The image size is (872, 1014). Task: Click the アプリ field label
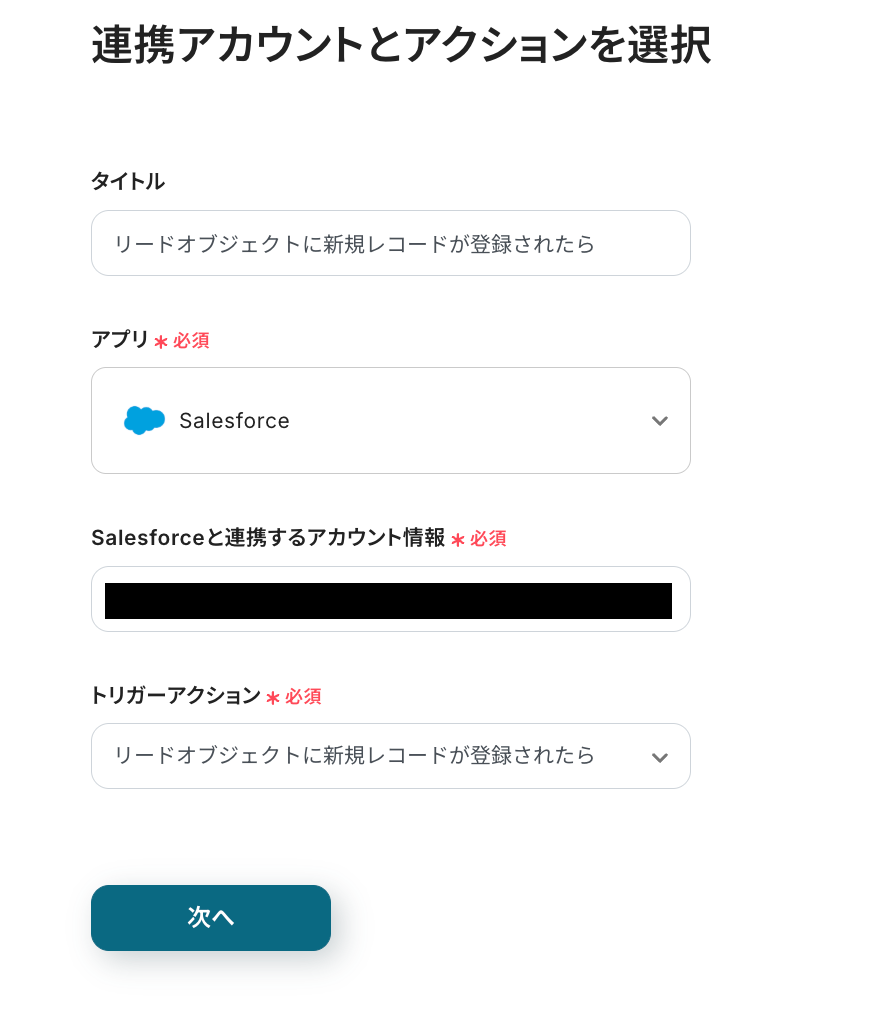point(119,339)
